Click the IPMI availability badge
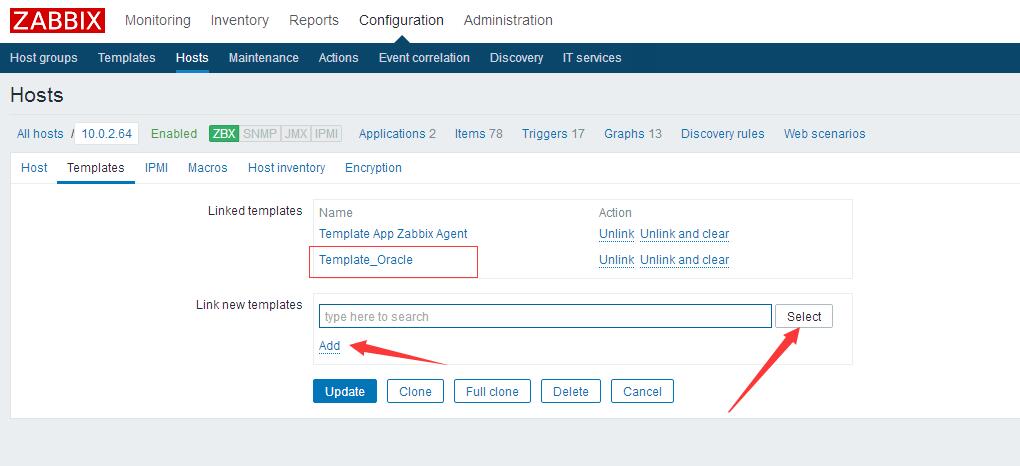The image size is (1020, 466). [327, 133]
